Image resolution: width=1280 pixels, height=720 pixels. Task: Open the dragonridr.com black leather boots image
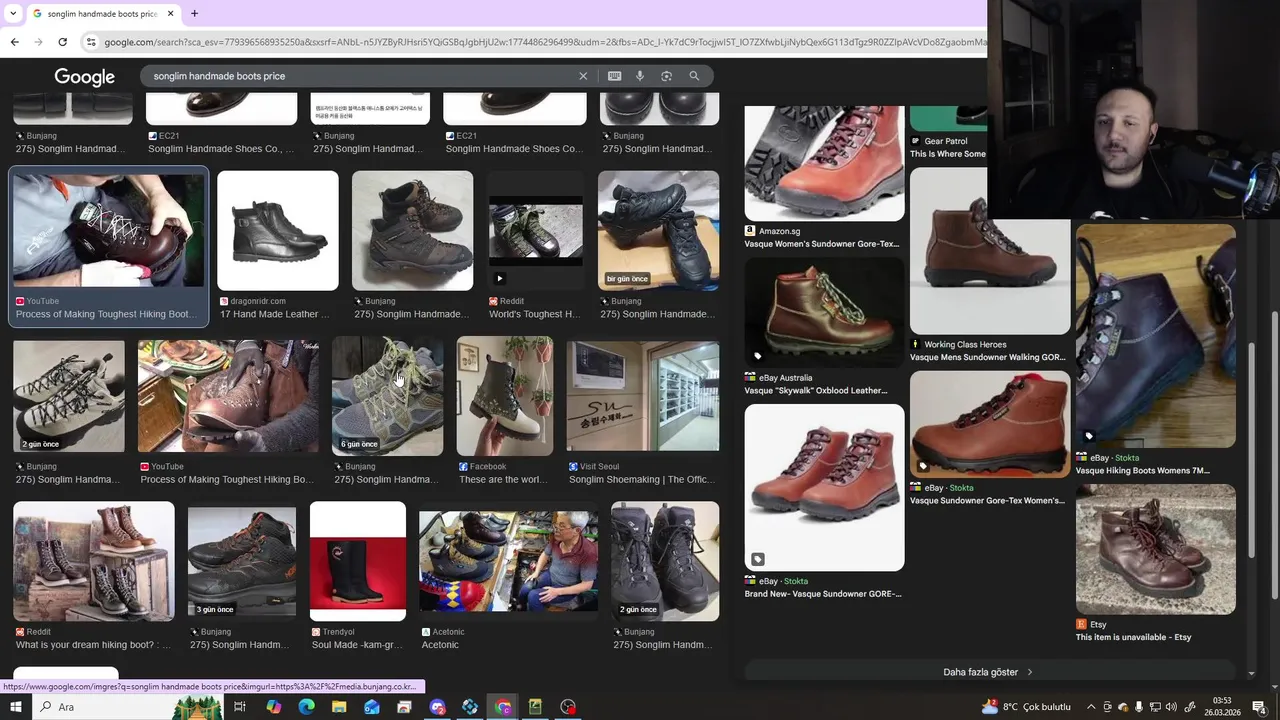pos(278,230)
